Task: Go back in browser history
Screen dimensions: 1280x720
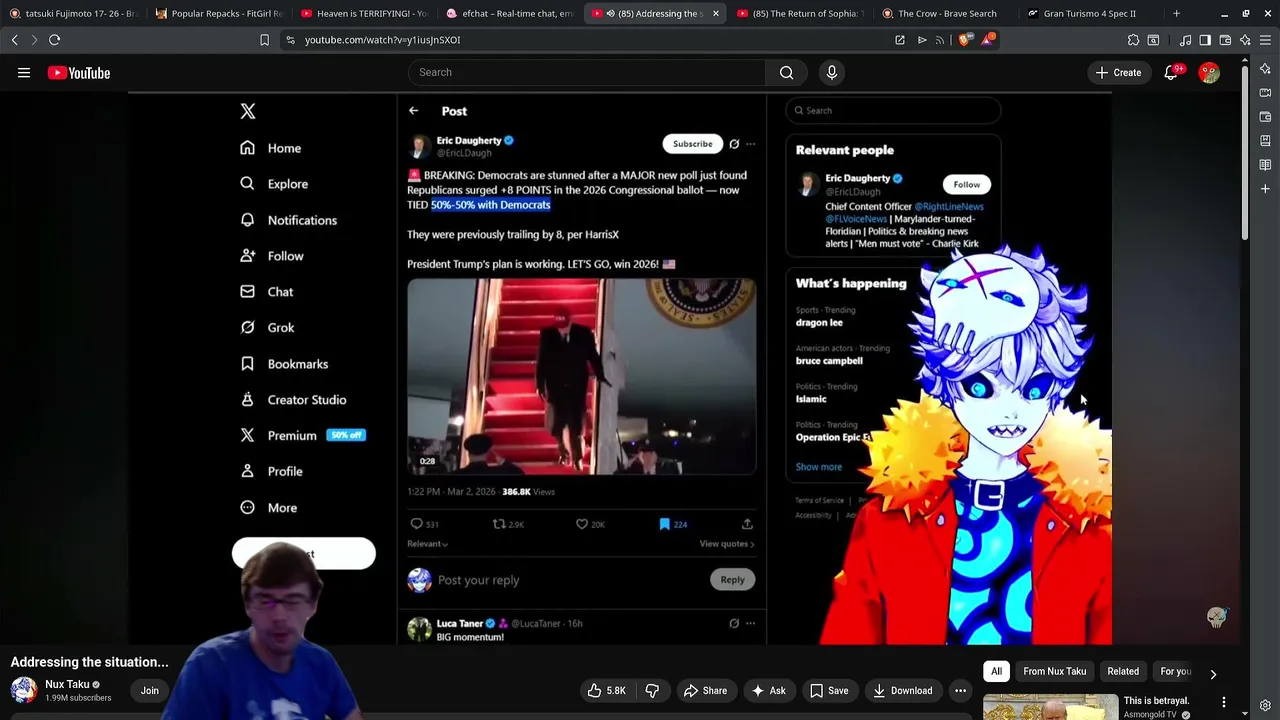Action: pyautogui.click(x=14, y=40)
